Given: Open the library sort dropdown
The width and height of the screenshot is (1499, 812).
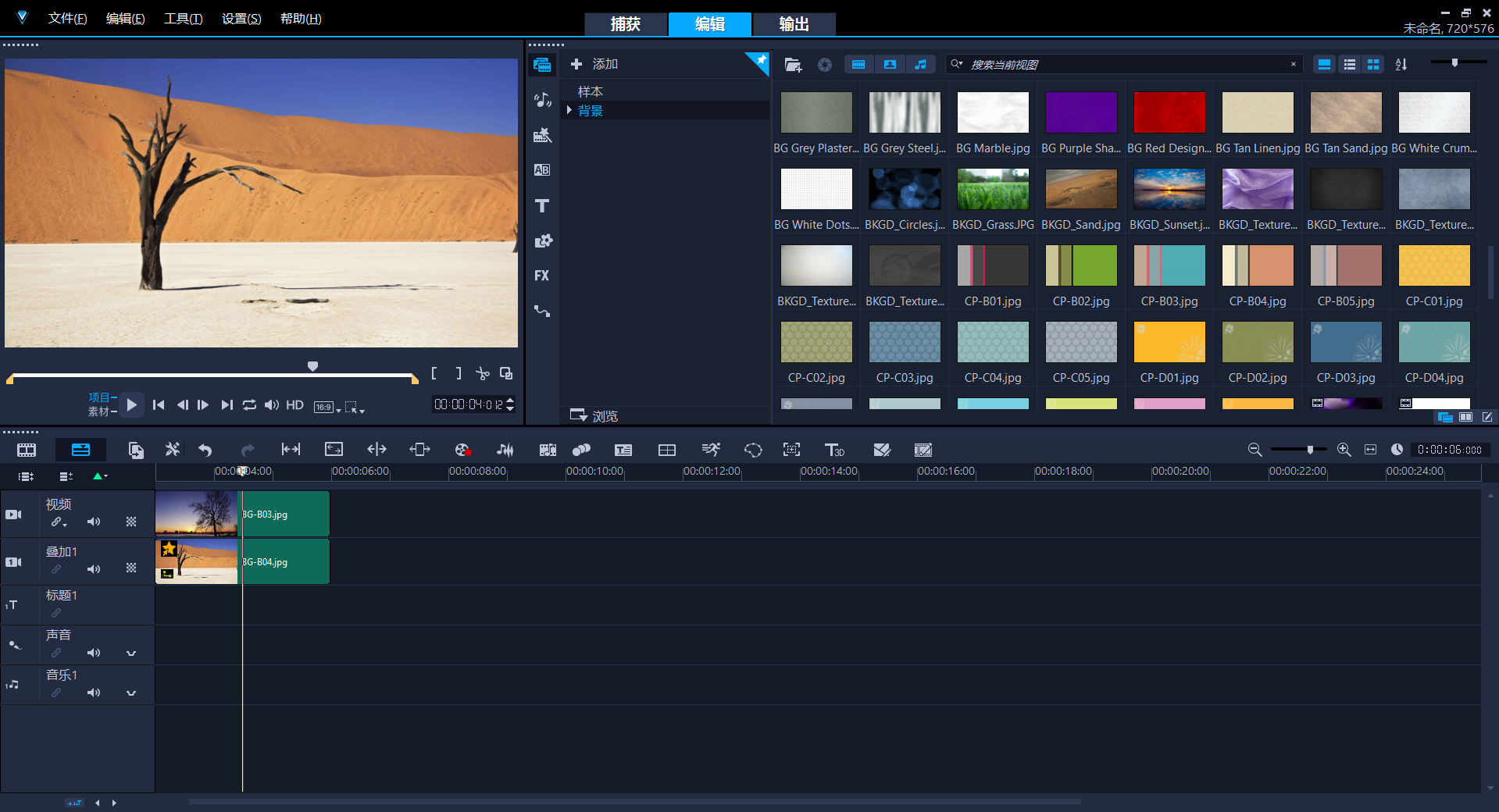Looking at the screenshot, I should (1401, 65).
